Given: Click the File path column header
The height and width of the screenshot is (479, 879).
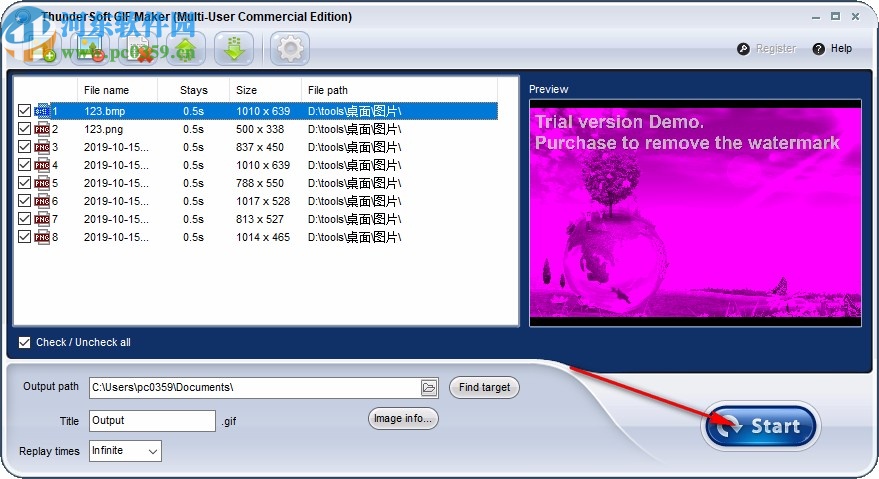Looking at the screenshot, I should click(x=399, y=90).
